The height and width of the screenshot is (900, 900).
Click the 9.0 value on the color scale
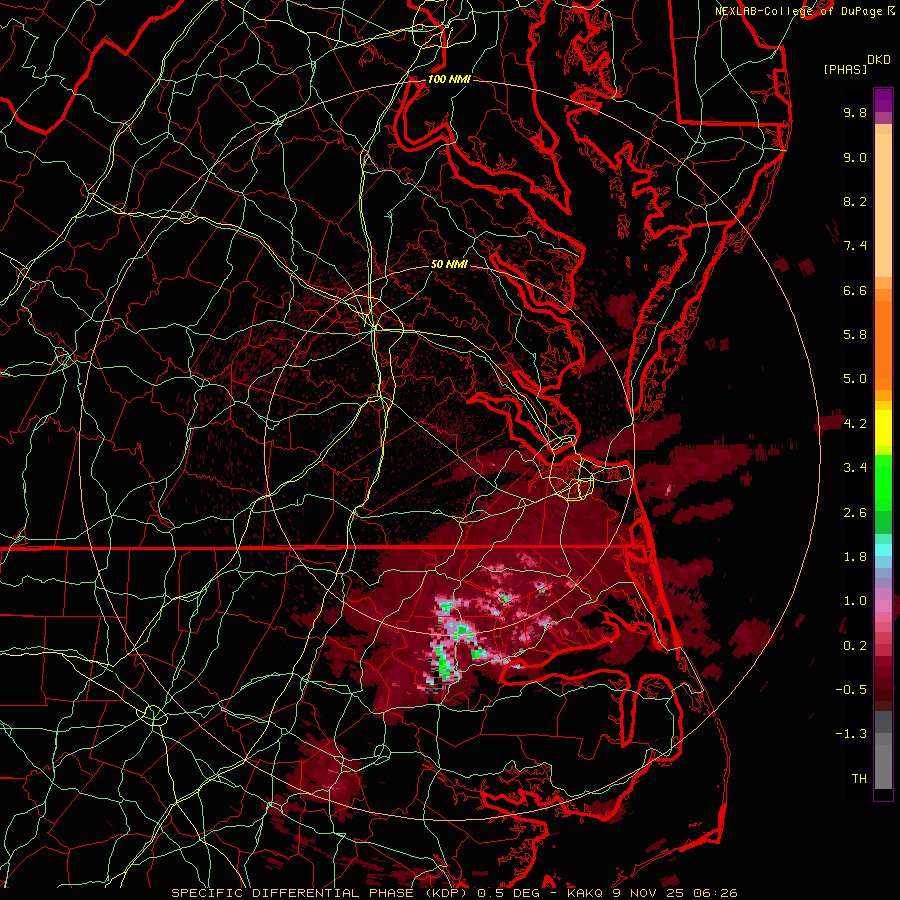coord(855,157)
